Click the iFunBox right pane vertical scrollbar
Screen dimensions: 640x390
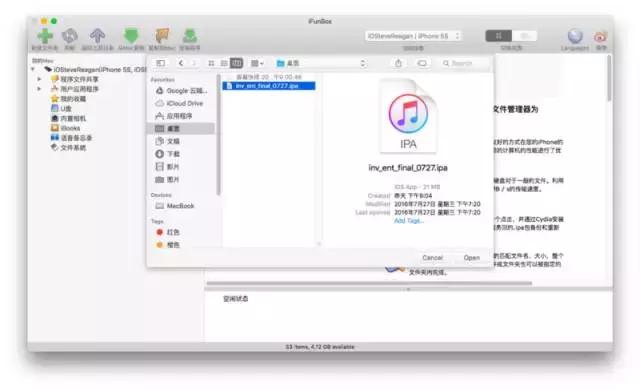pos(609,78)
